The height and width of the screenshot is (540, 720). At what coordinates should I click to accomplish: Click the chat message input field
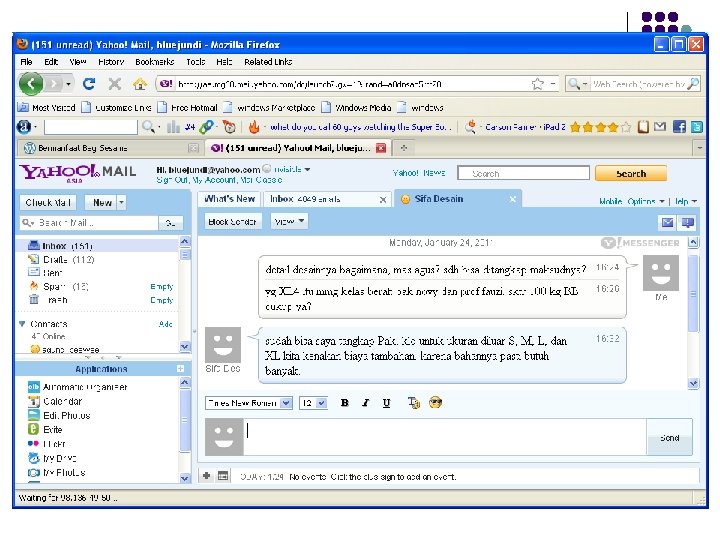coord(445,437)
